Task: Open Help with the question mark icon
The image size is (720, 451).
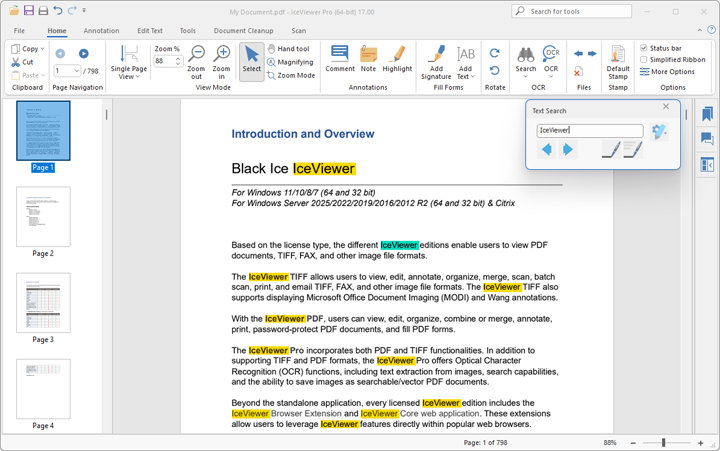Action: (711, 30)
